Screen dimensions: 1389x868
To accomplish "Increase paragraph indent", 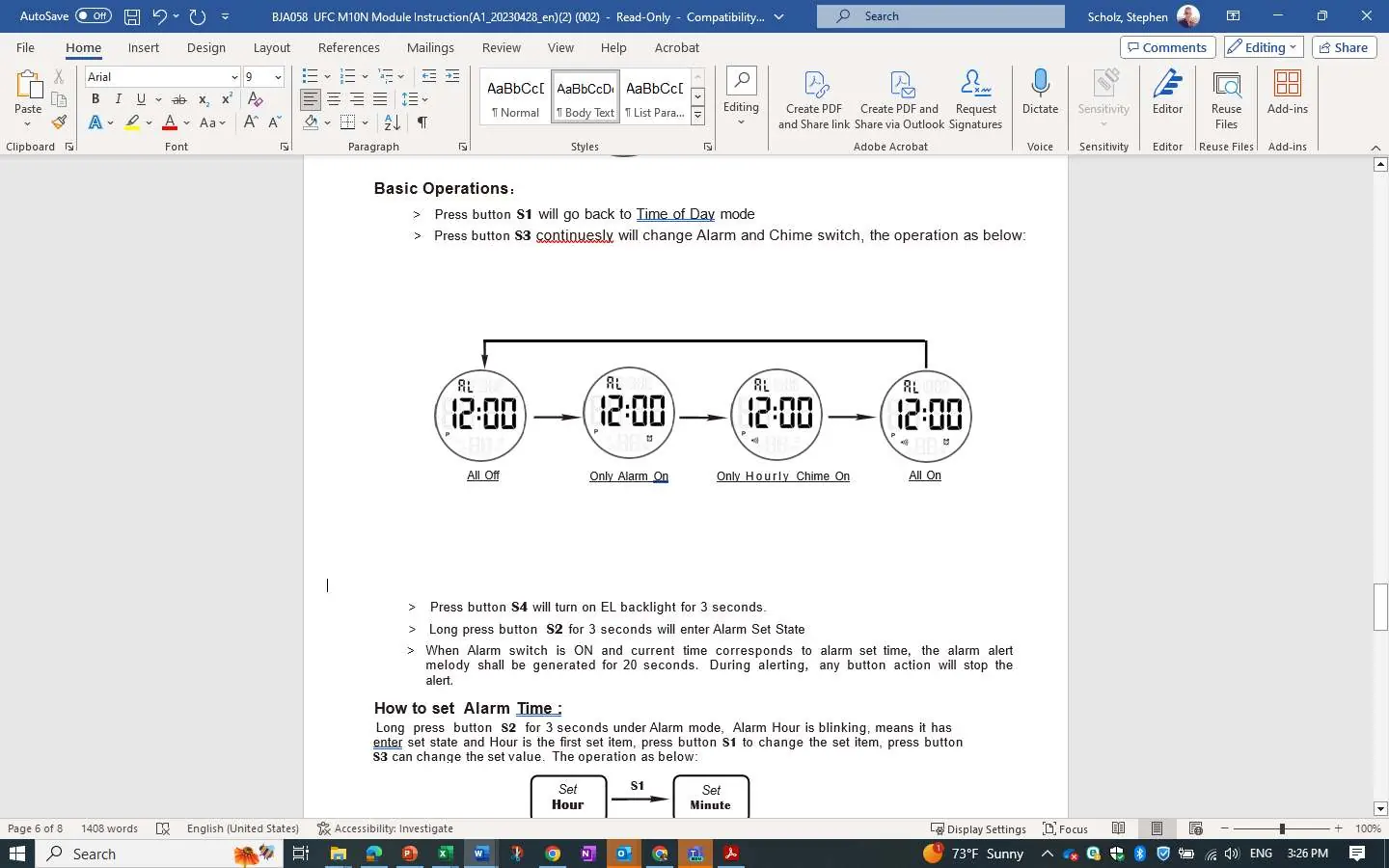I will (452, 76).
